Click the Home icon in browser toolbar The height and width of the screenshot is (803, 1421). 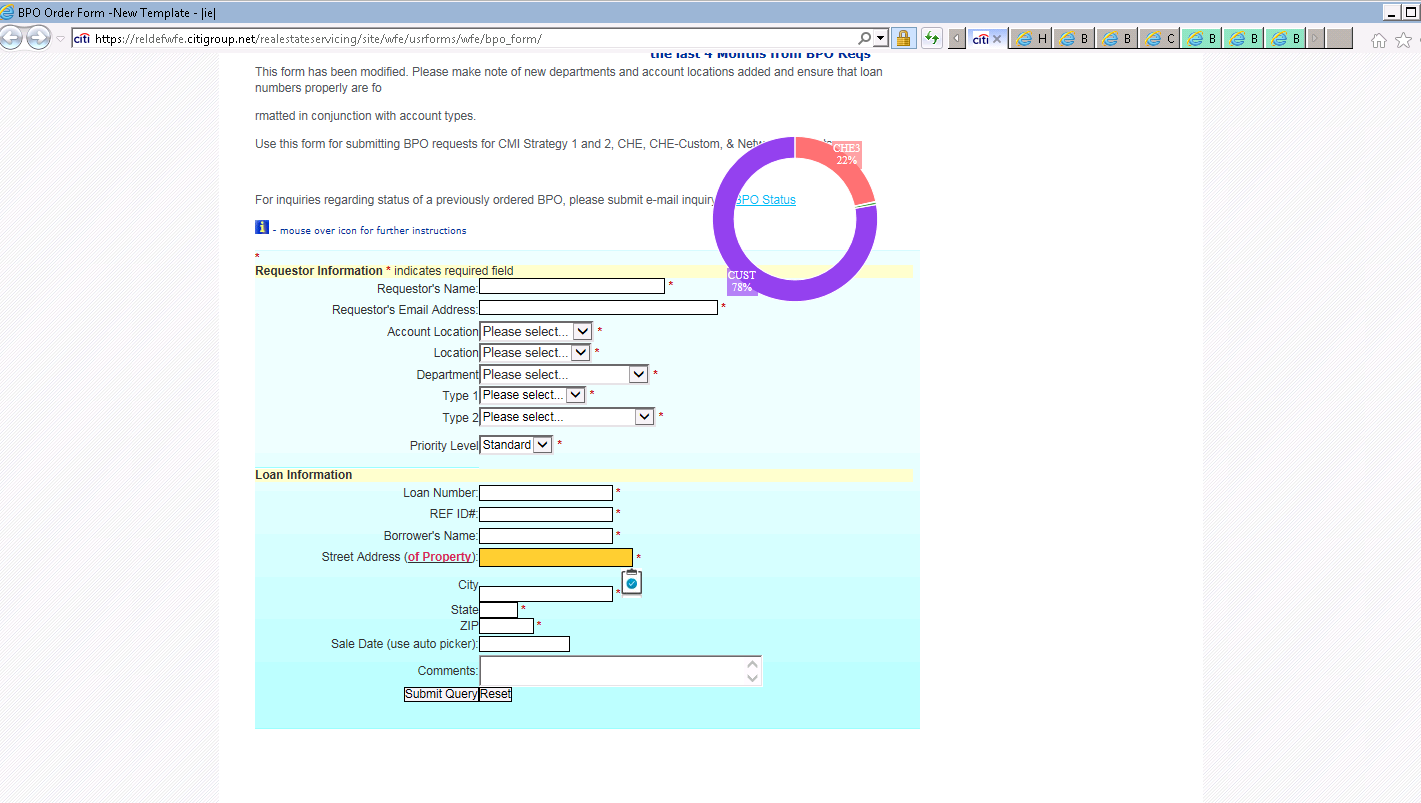pos(1379,40)
